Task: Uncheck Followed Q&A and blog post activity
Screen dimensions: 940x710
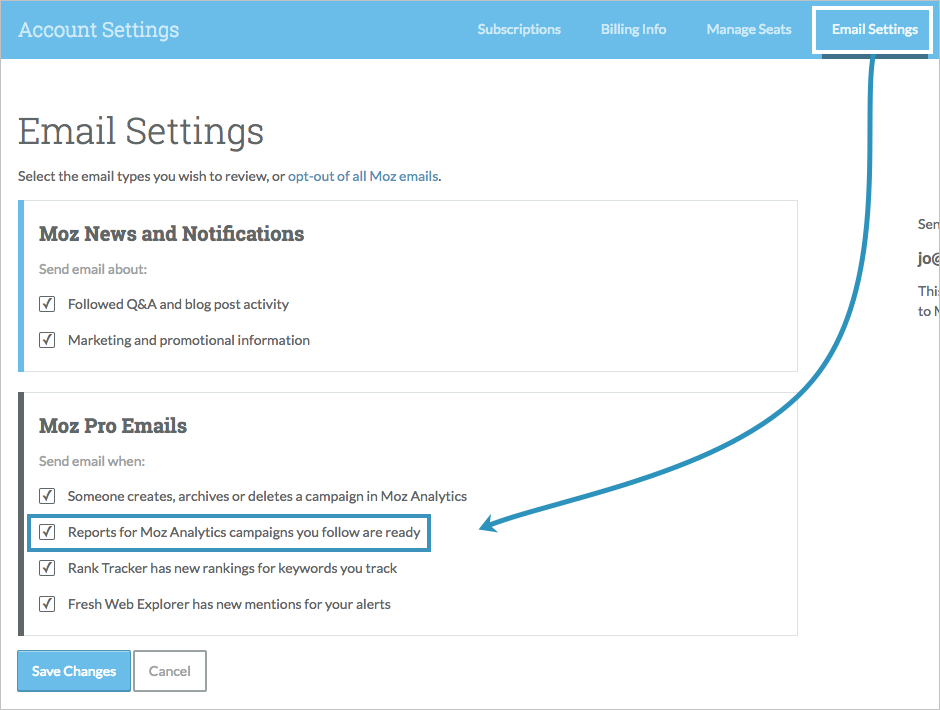Action: [x=47, y=304]
